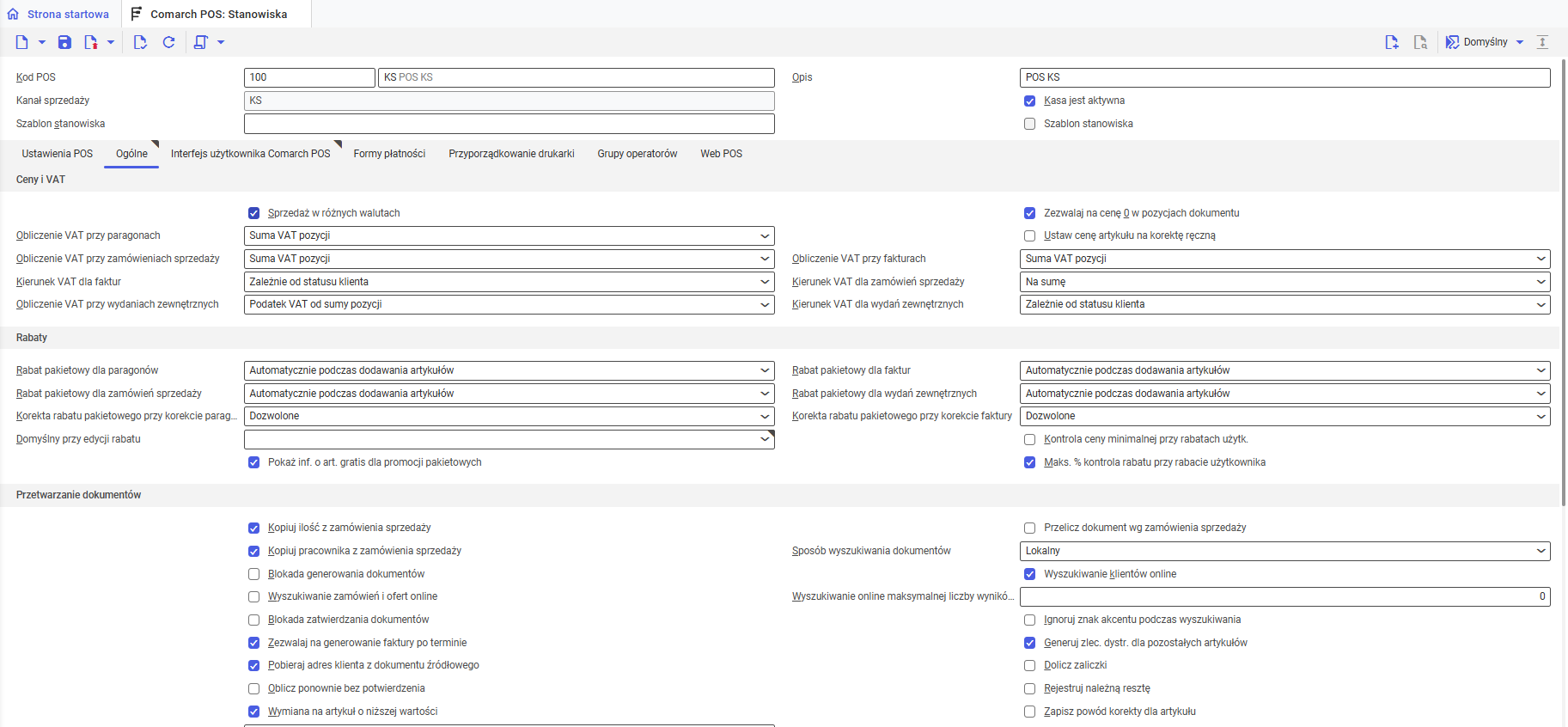Toggle Zezwalaj na cenę 0 checkbox

1029,213
